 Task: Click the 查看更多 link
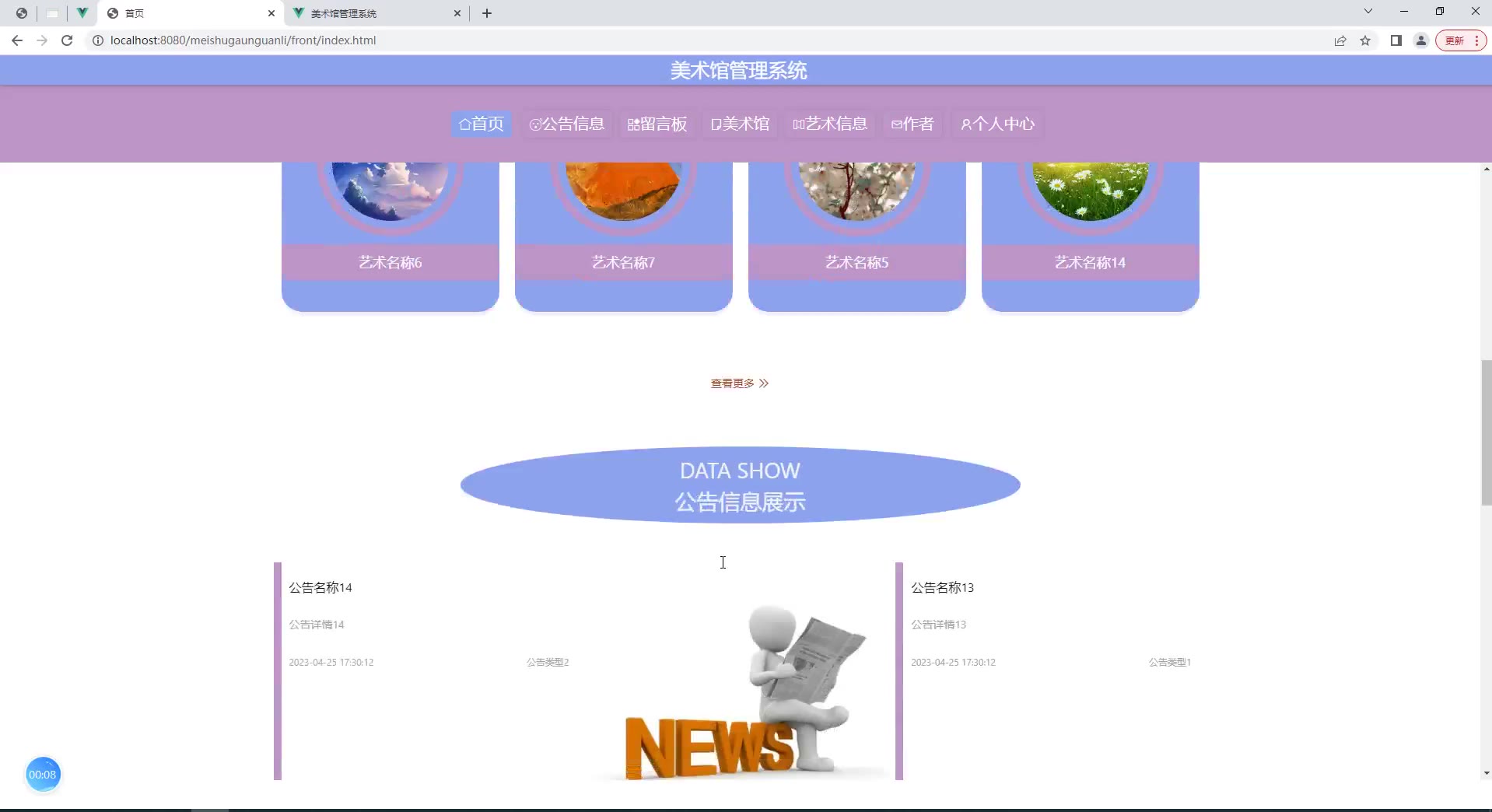click(740, 383)
